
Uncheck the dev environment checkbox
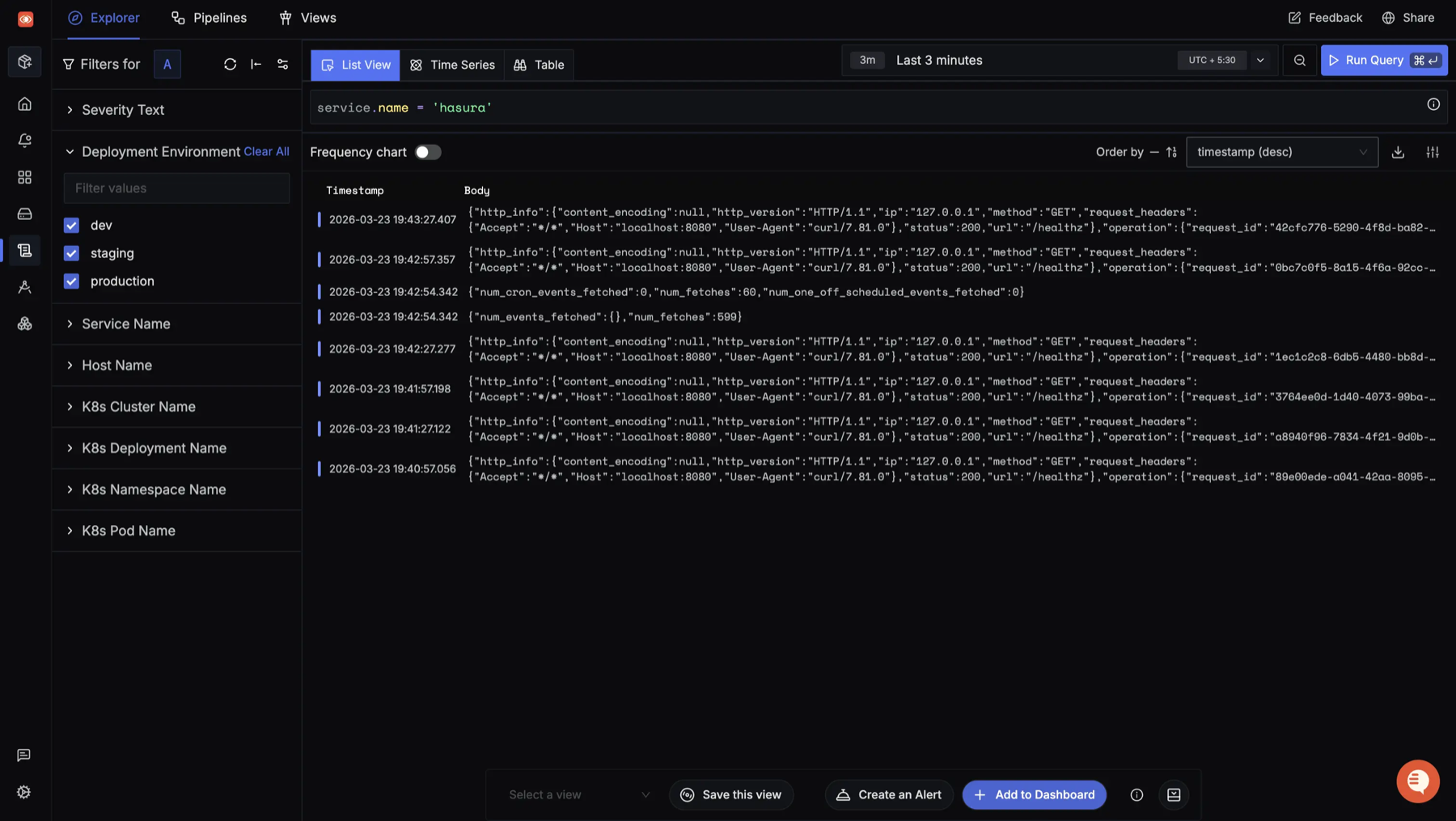point(72,226)
